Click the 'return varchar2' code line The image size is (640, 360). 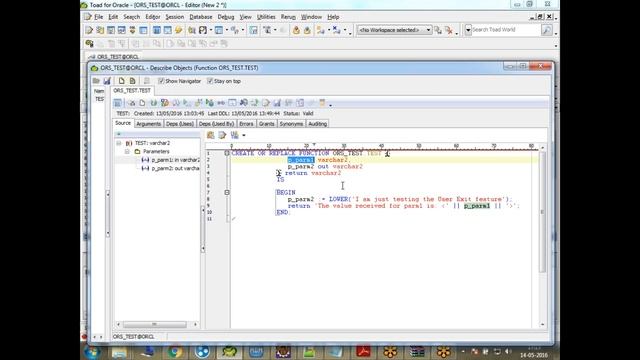point(313,173)
